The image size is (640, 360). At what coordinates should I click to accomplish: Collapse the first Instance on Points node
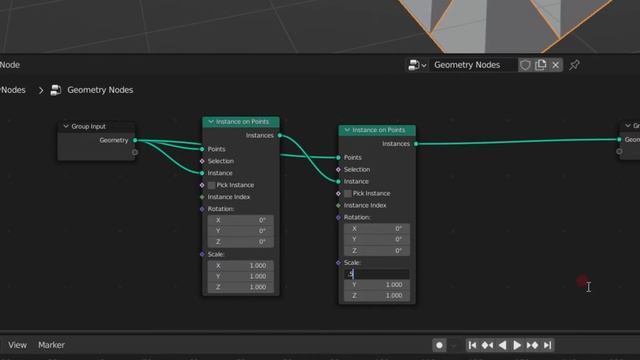tap(211, 122)
